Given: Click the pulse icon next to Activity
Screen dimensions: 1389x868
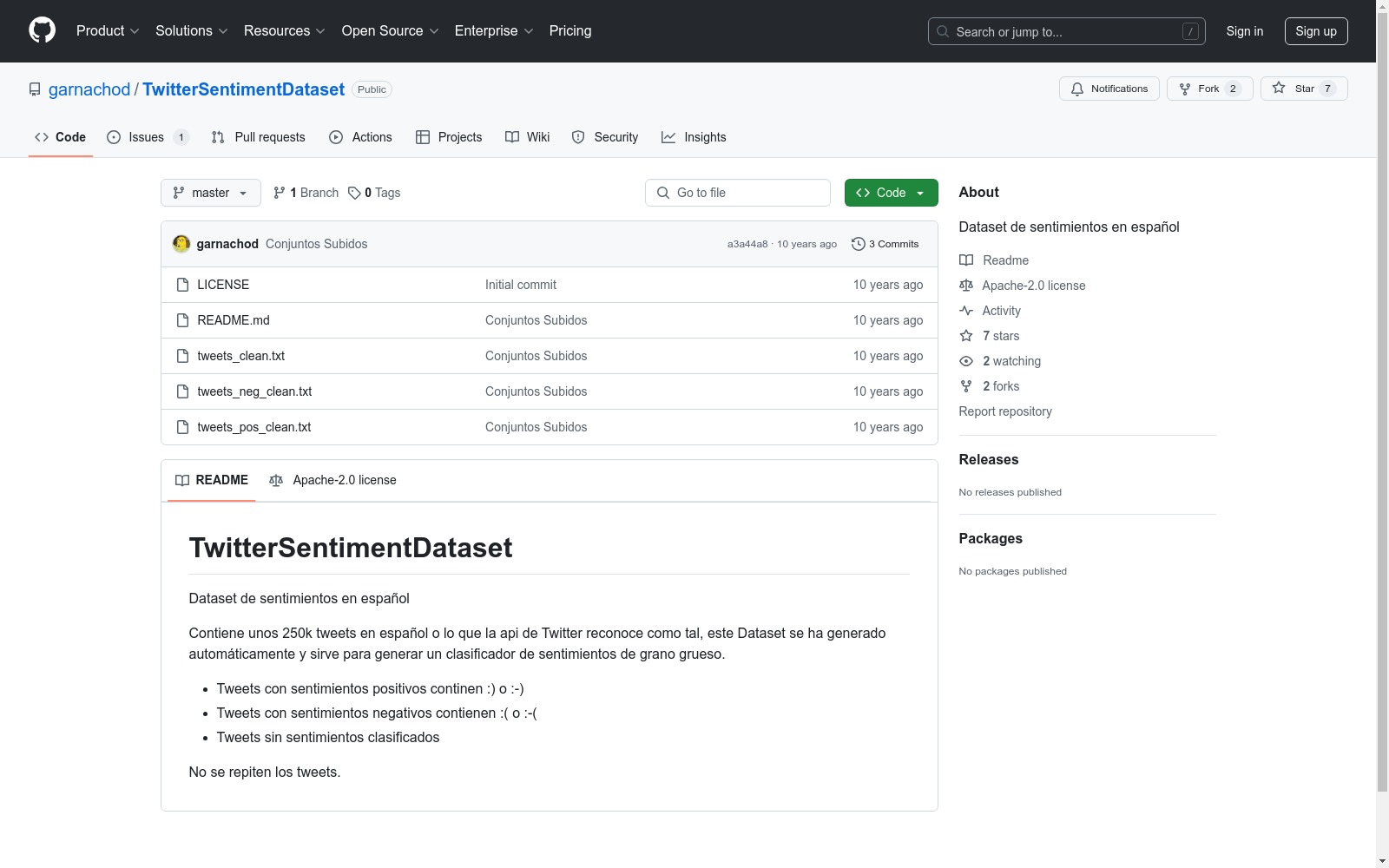Looking at the screenshot, I should coord(966,311).
